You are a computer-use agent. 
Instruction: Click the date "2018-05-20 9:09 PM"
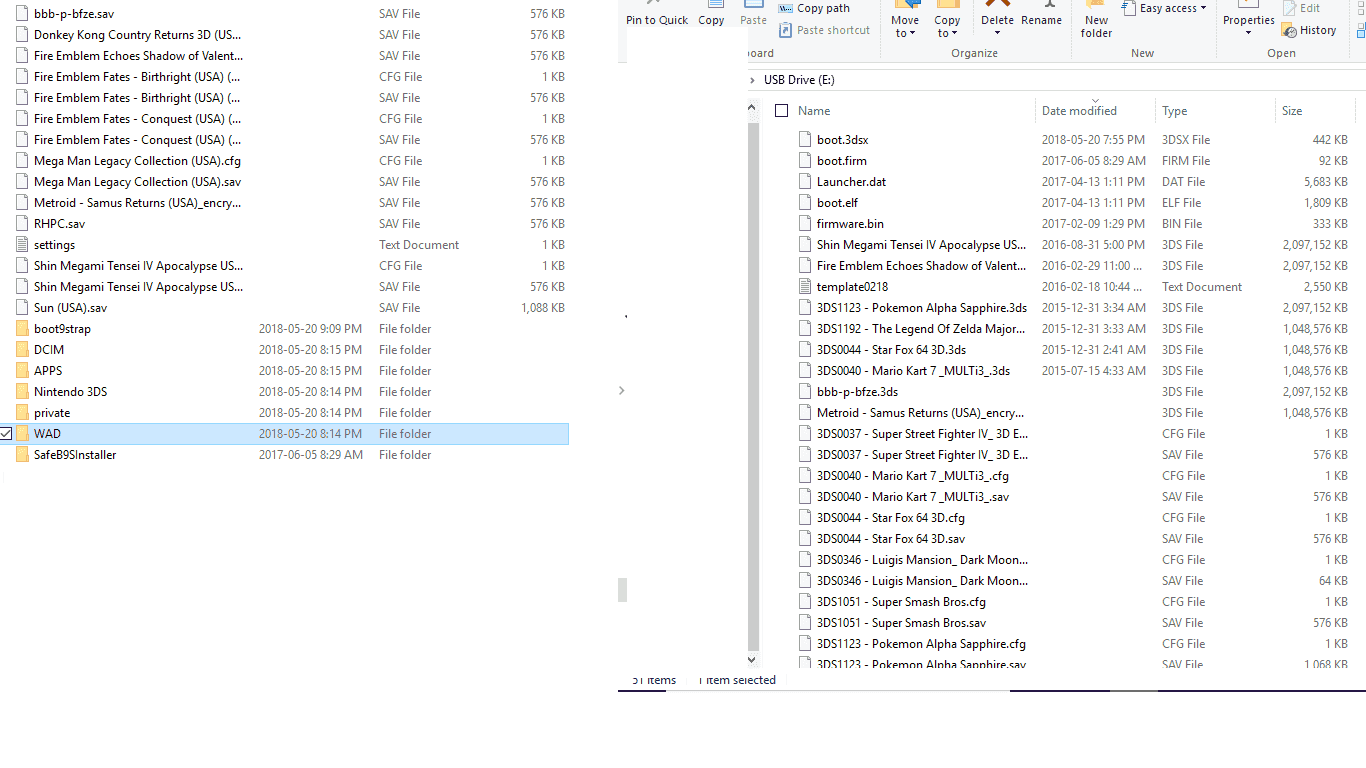[x=311, y=329]
